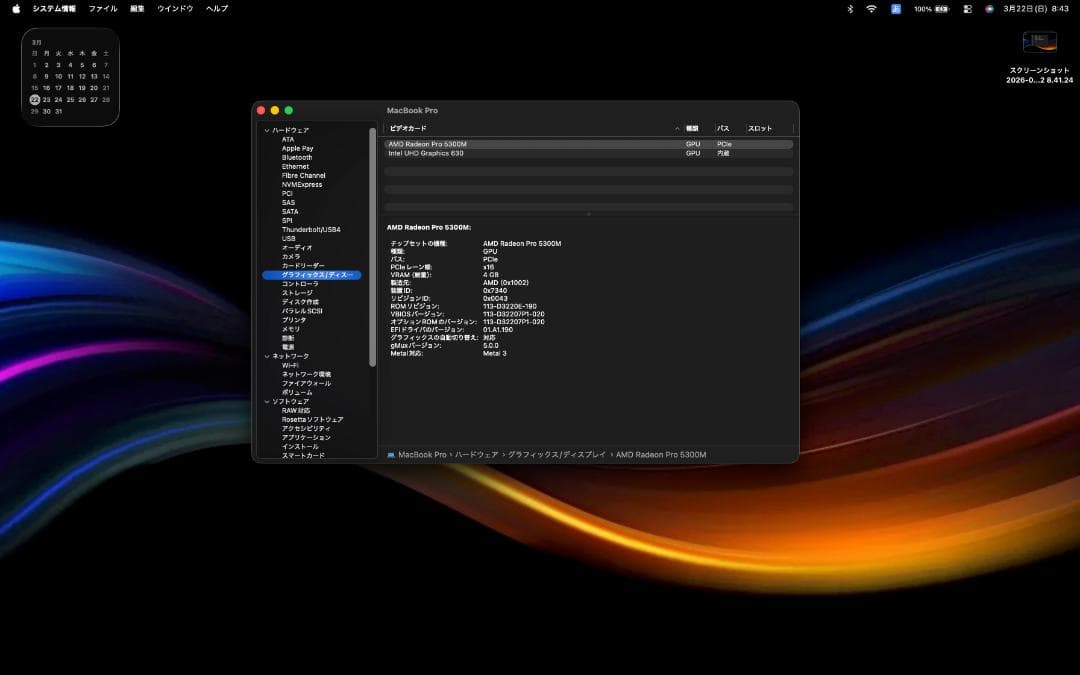Select カメラ in the sidebar
The height and width of the screenshot is (675, 1080).
tap(291, 256)
